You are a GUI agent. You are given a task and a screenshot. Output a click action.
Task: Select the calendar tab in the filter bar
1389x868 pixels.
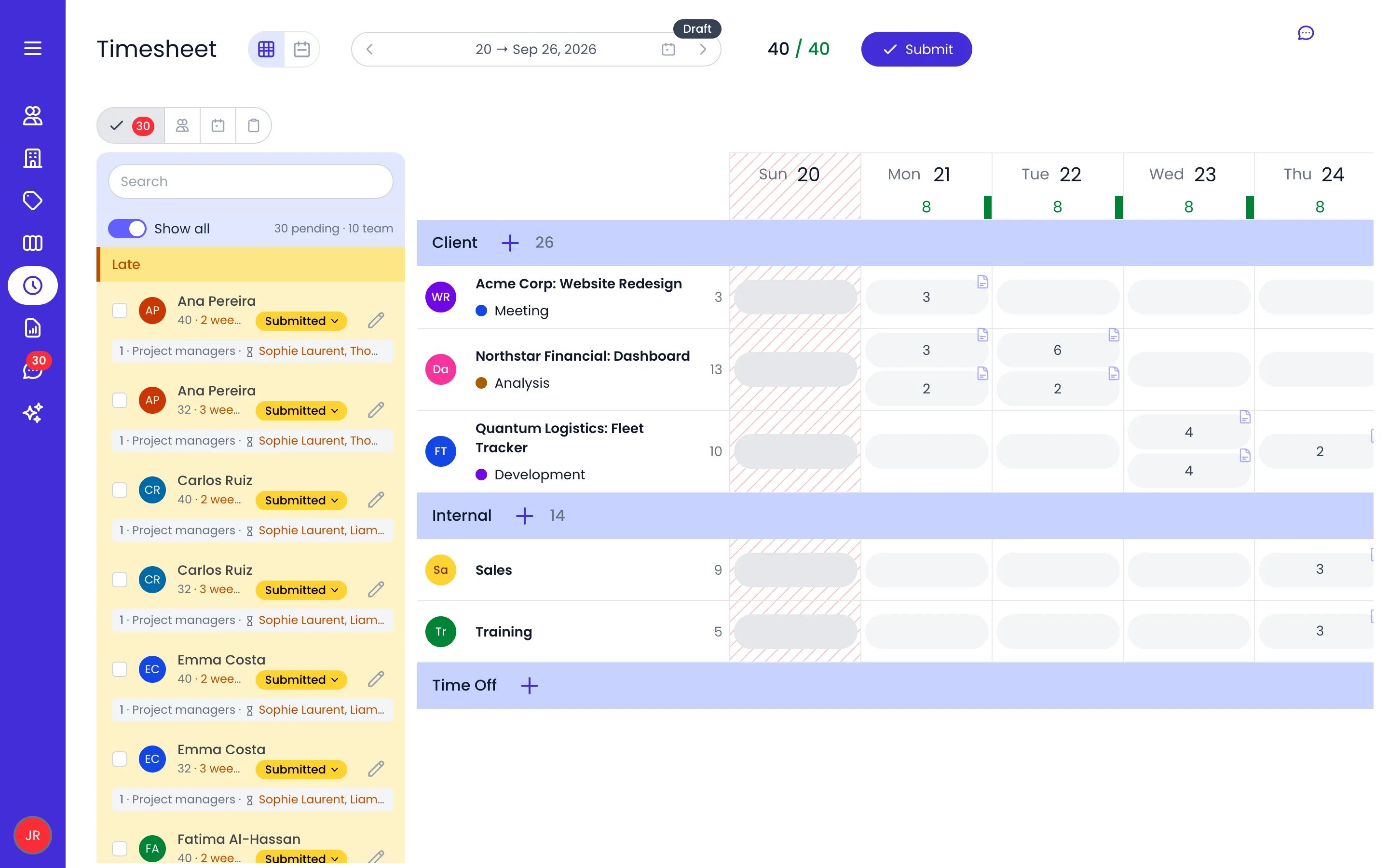pos(218,125)
